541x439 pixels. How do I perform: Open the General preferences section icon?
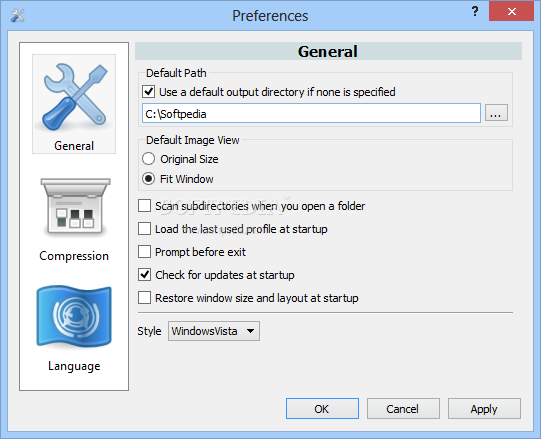click(x=74, y=97)
